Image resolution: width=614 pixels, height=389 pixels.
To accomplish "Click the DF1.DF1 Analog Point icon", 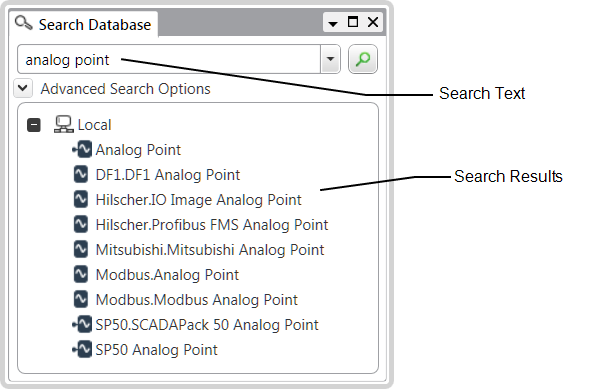I will click(81, 174).
